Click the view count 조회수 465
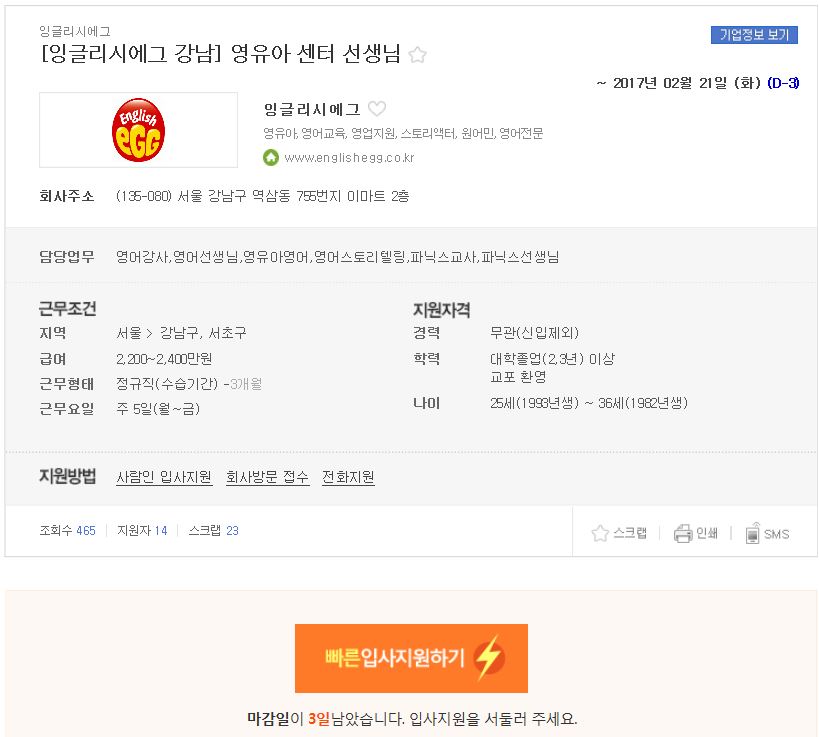819x737 pixels. (67, 531)
